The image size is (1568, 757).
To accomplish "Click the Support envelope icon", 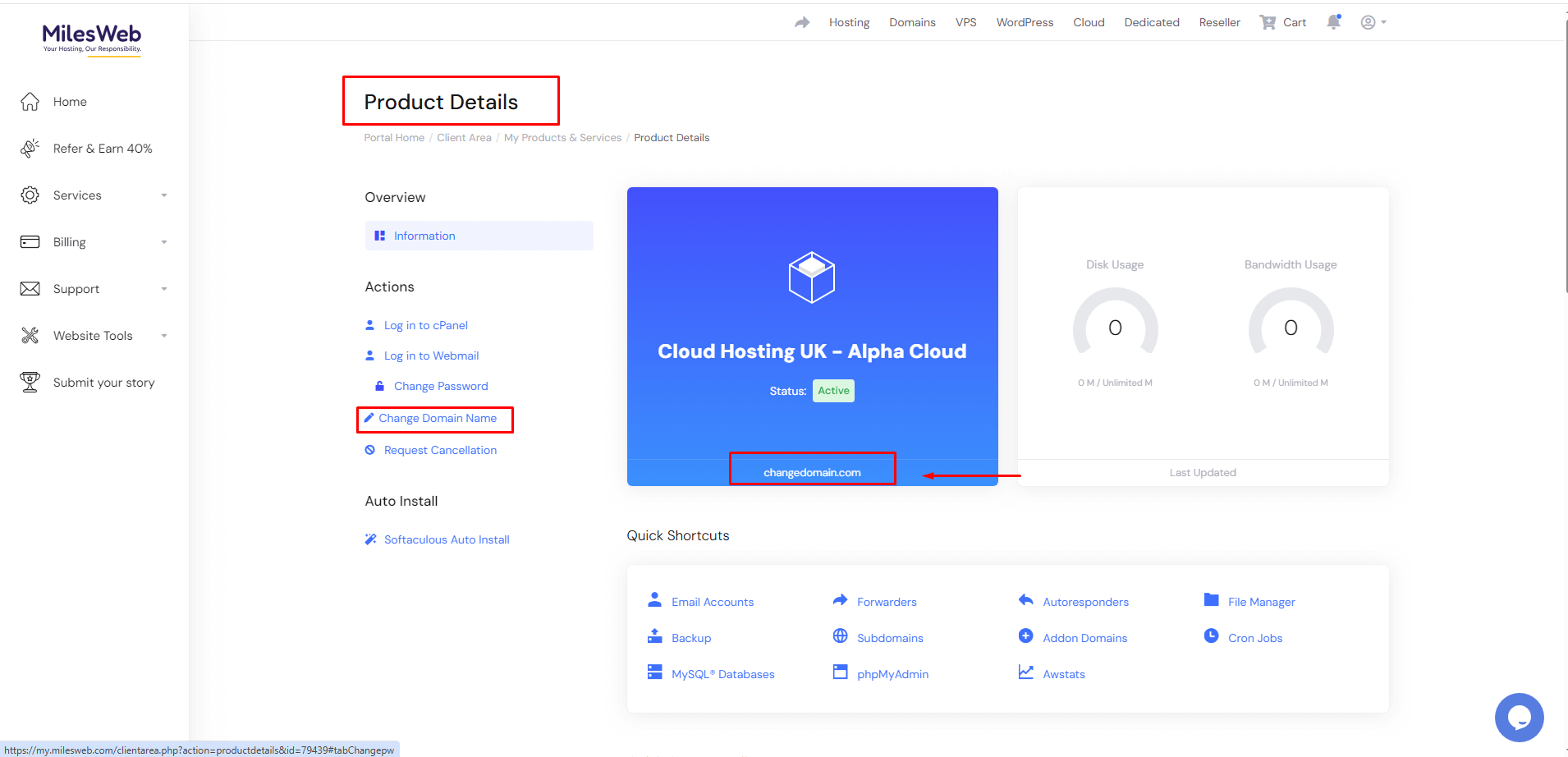I will [30, 289].
